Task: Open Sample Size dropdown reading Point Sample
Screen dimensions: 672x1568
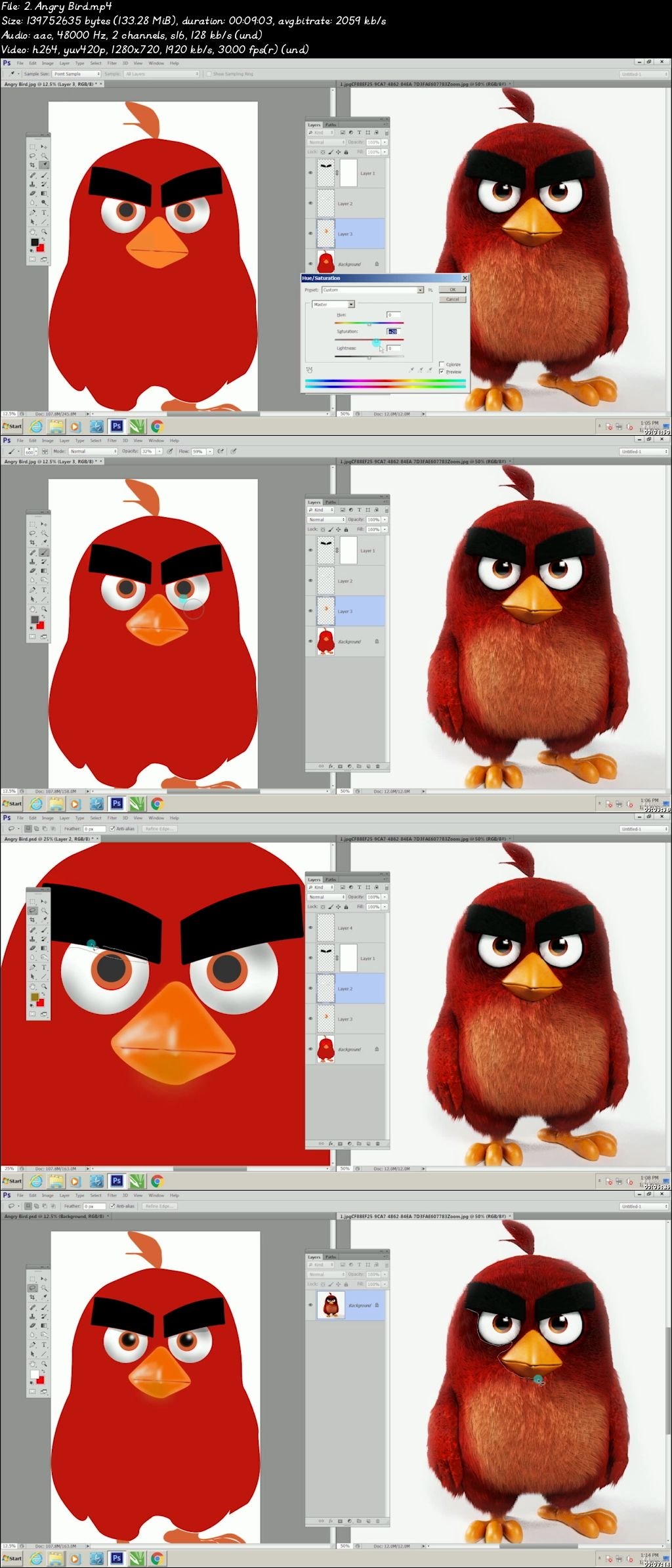Action: coord(77,74)
